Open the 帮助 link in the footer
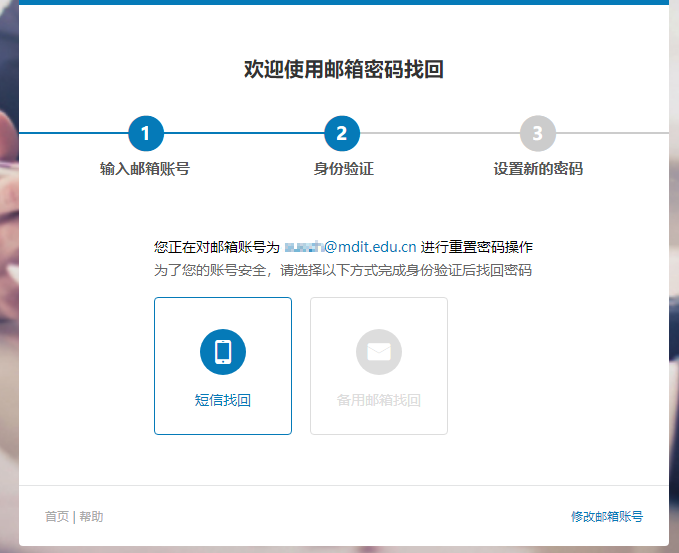This screenshot has width=679, height=553. 91,517
